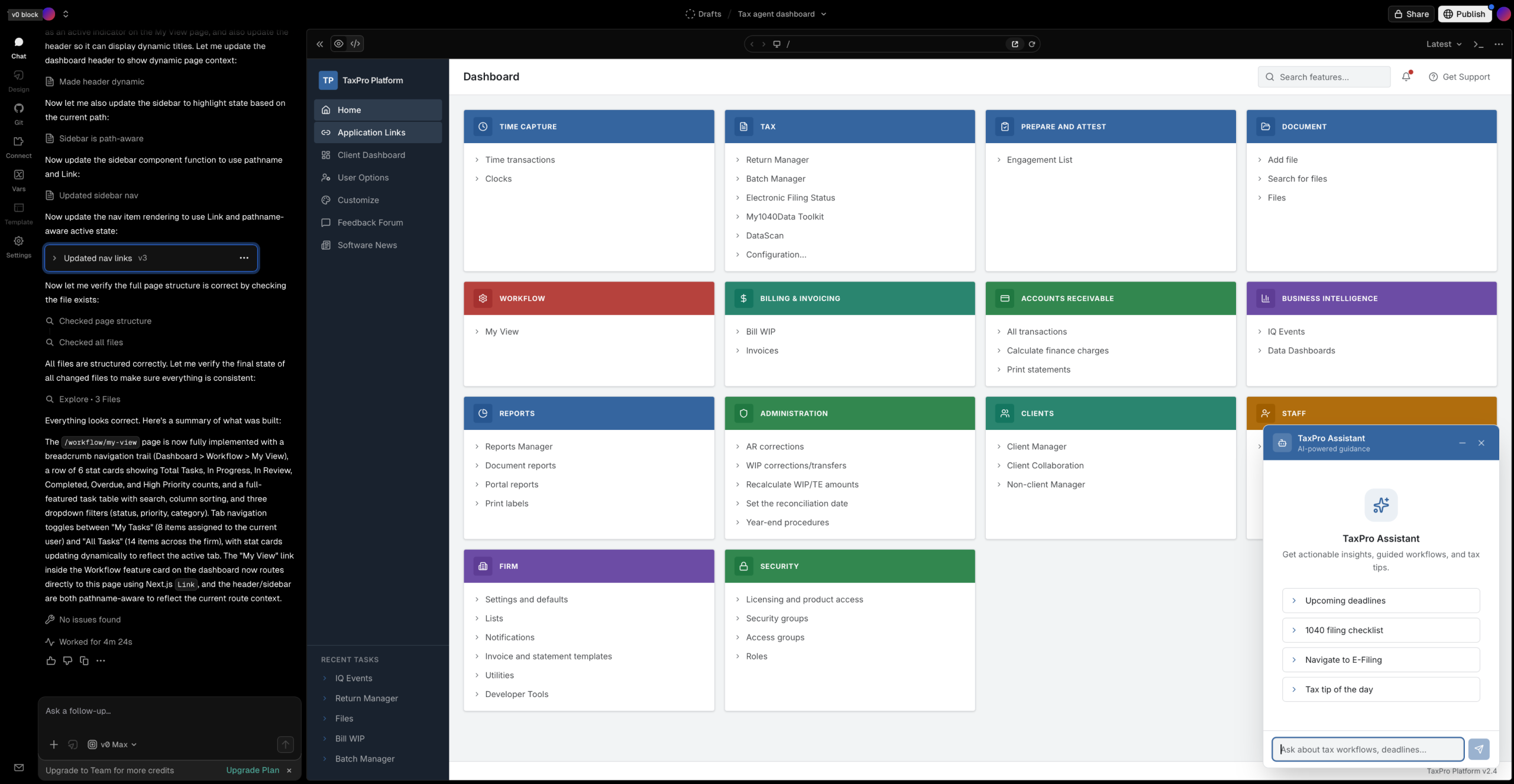The image size is (1514, 784).
Task: Collapse the chat panel with double chevron
Action: pyautogui.click(x=319, y=44)
